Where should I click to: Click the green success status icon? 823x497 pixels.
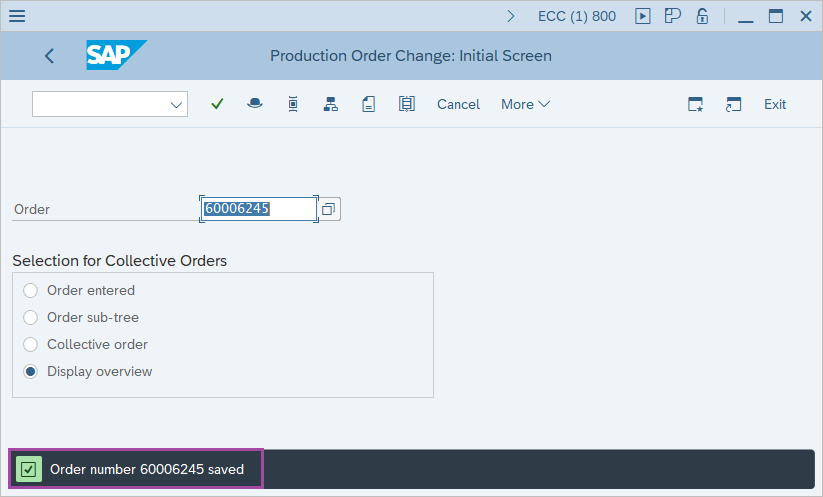[x=29, y=469]
